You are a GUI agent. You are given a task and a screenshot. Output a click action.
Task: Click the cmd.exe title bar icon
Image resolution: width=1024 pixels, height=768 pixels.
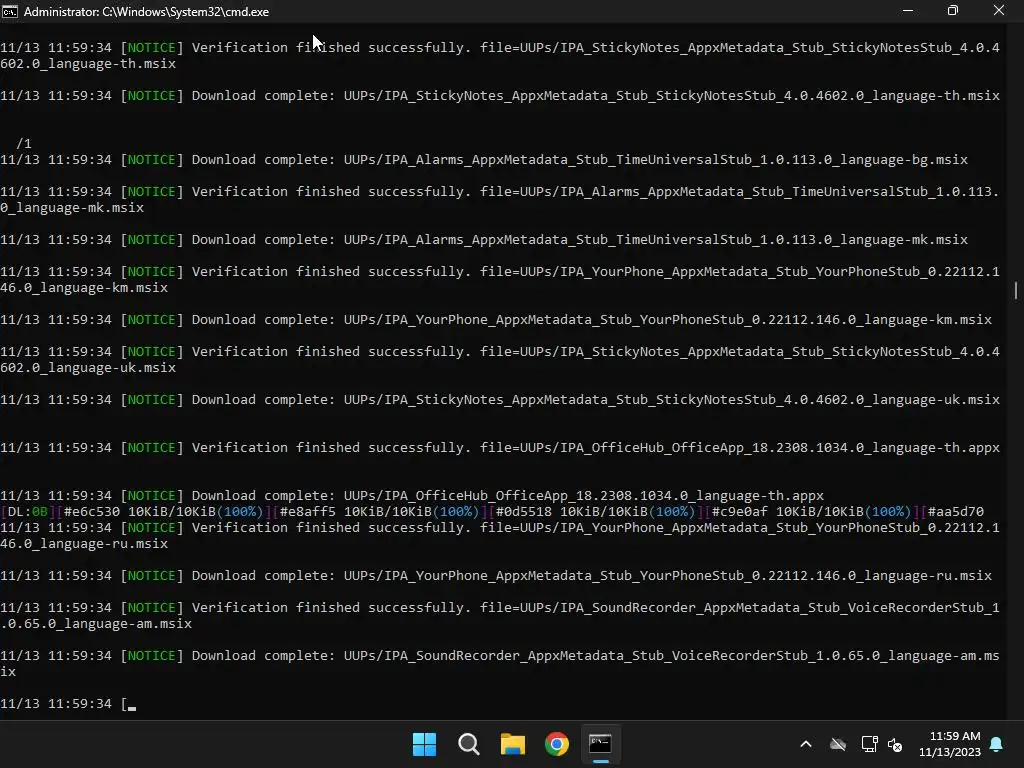tap(10, 11)
